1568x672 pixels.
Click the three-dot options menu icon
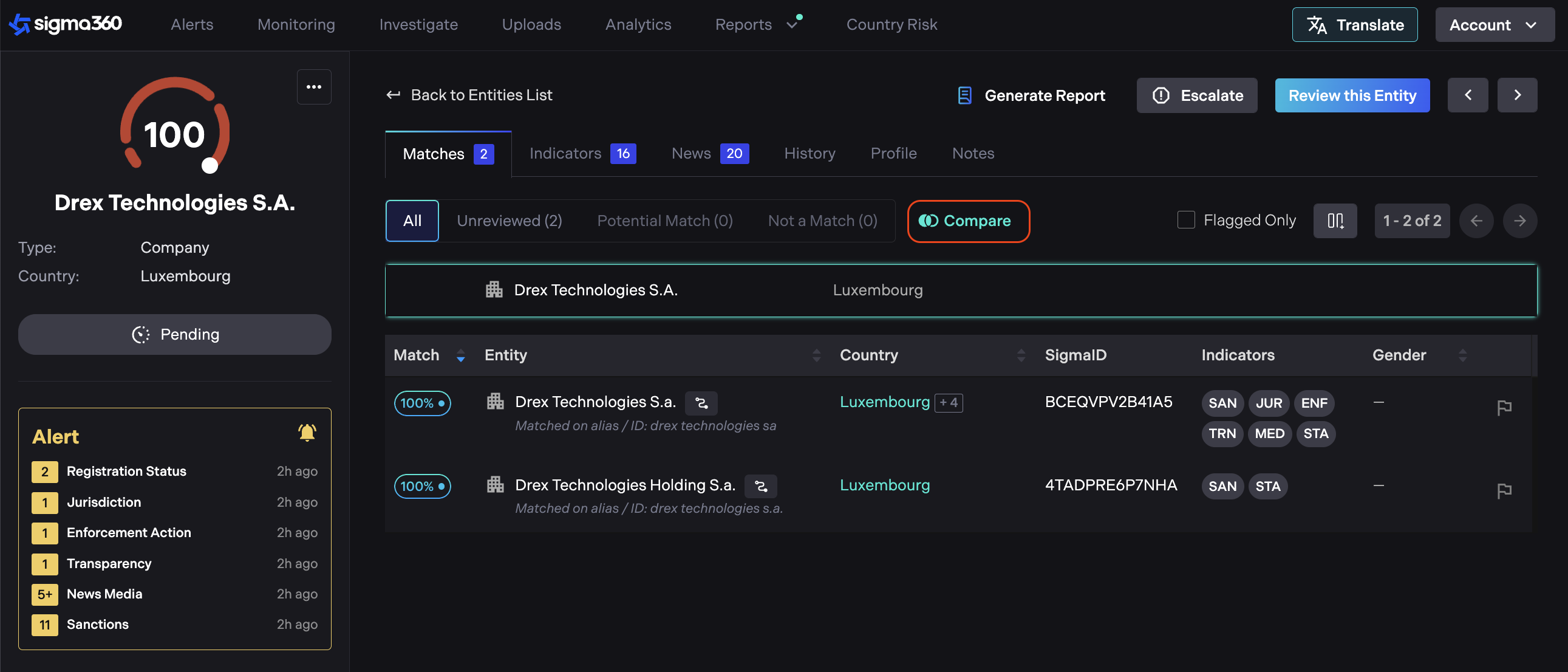tap(313, 87)
